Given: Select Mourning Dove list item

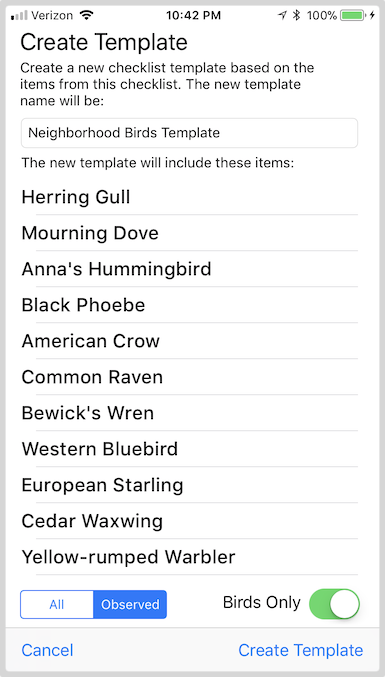Looking at the screenshot, I should [189, 233].
